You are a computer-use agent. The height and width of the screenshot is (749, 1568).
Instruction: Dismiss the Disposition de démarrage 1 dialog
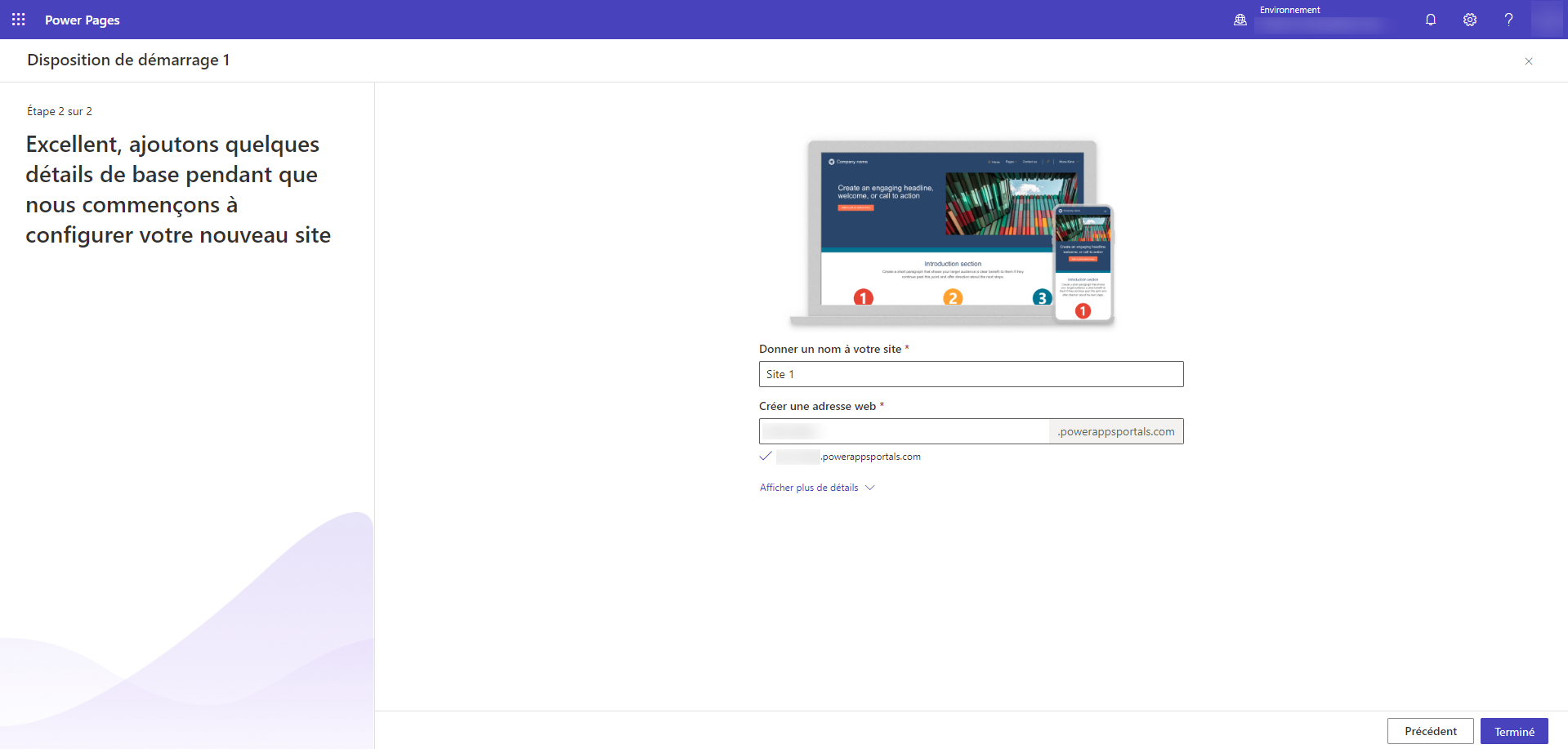coord(1528,60)
